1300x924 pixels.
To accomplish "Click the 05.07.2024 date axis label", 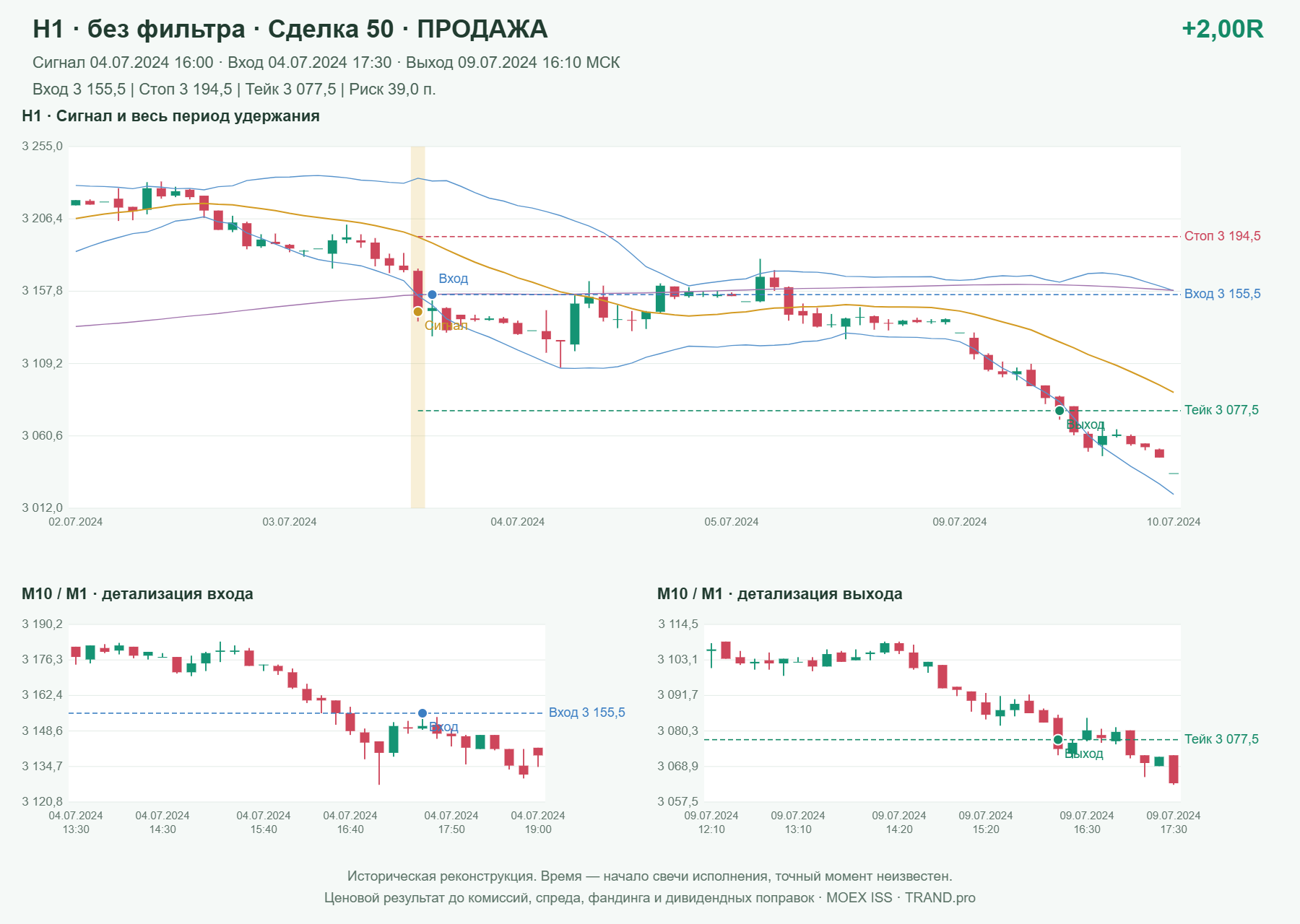I will [x=732, y=522].
